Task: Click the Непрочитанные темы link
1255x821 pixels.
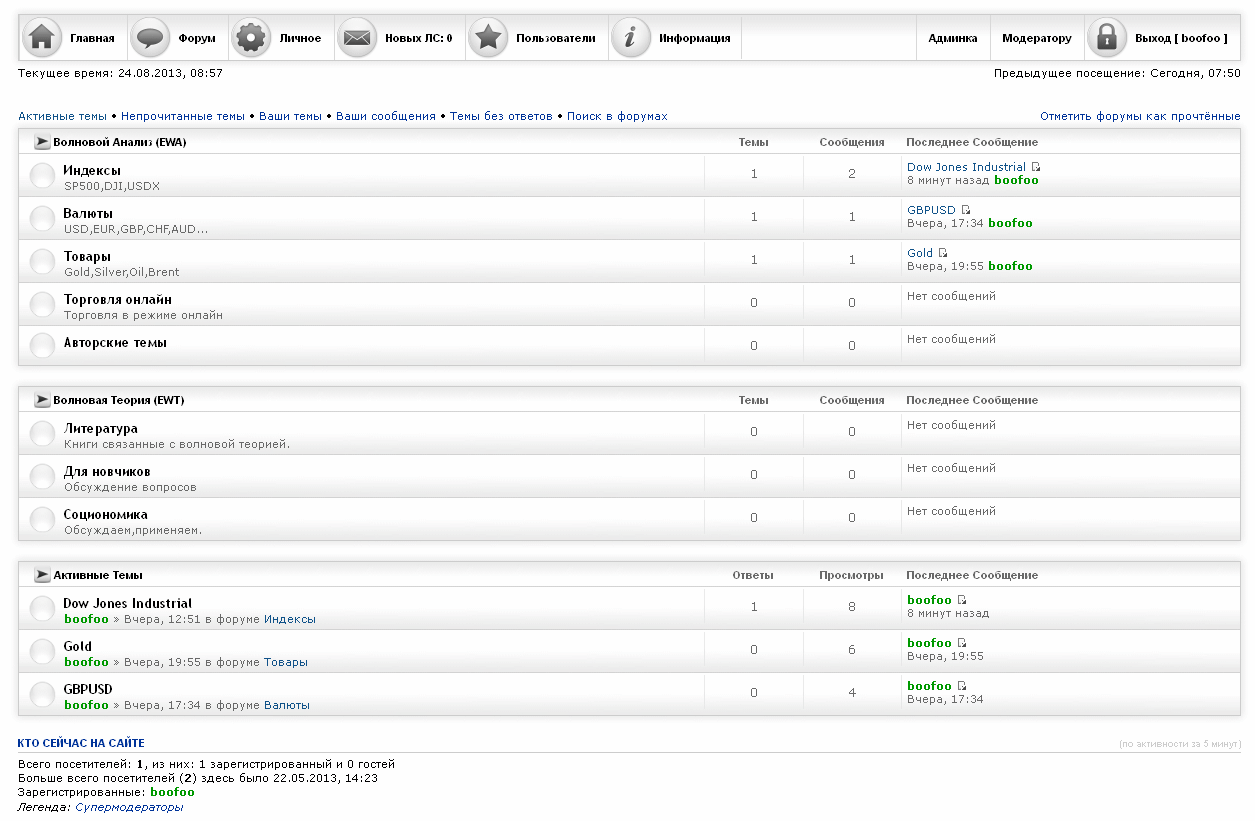Action: pyautogui.click(x=183, y=116)
